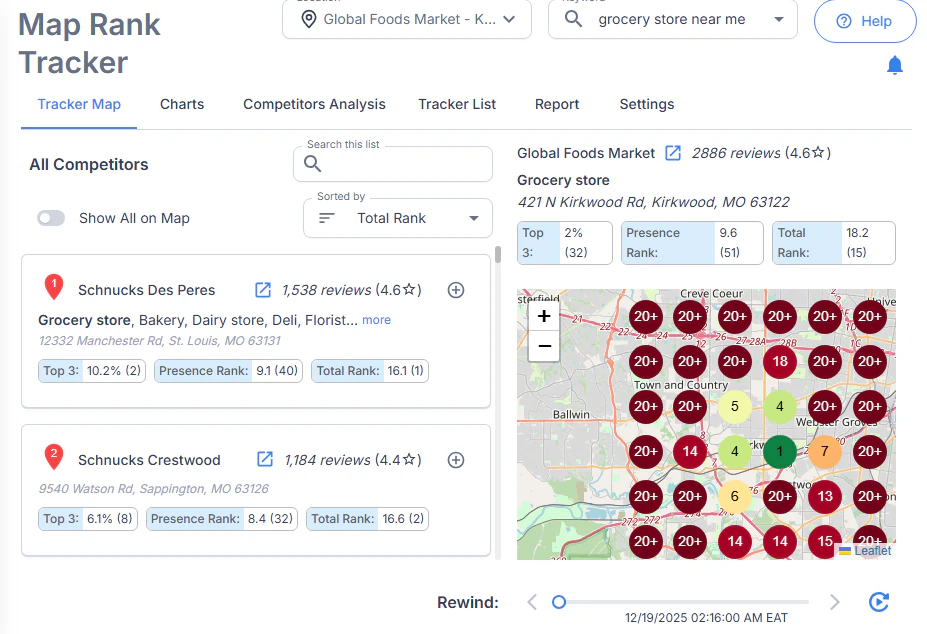Open the Global Foods Market location dropdown
The width and height of the screenshot is (927, 634).
(407, 20)
